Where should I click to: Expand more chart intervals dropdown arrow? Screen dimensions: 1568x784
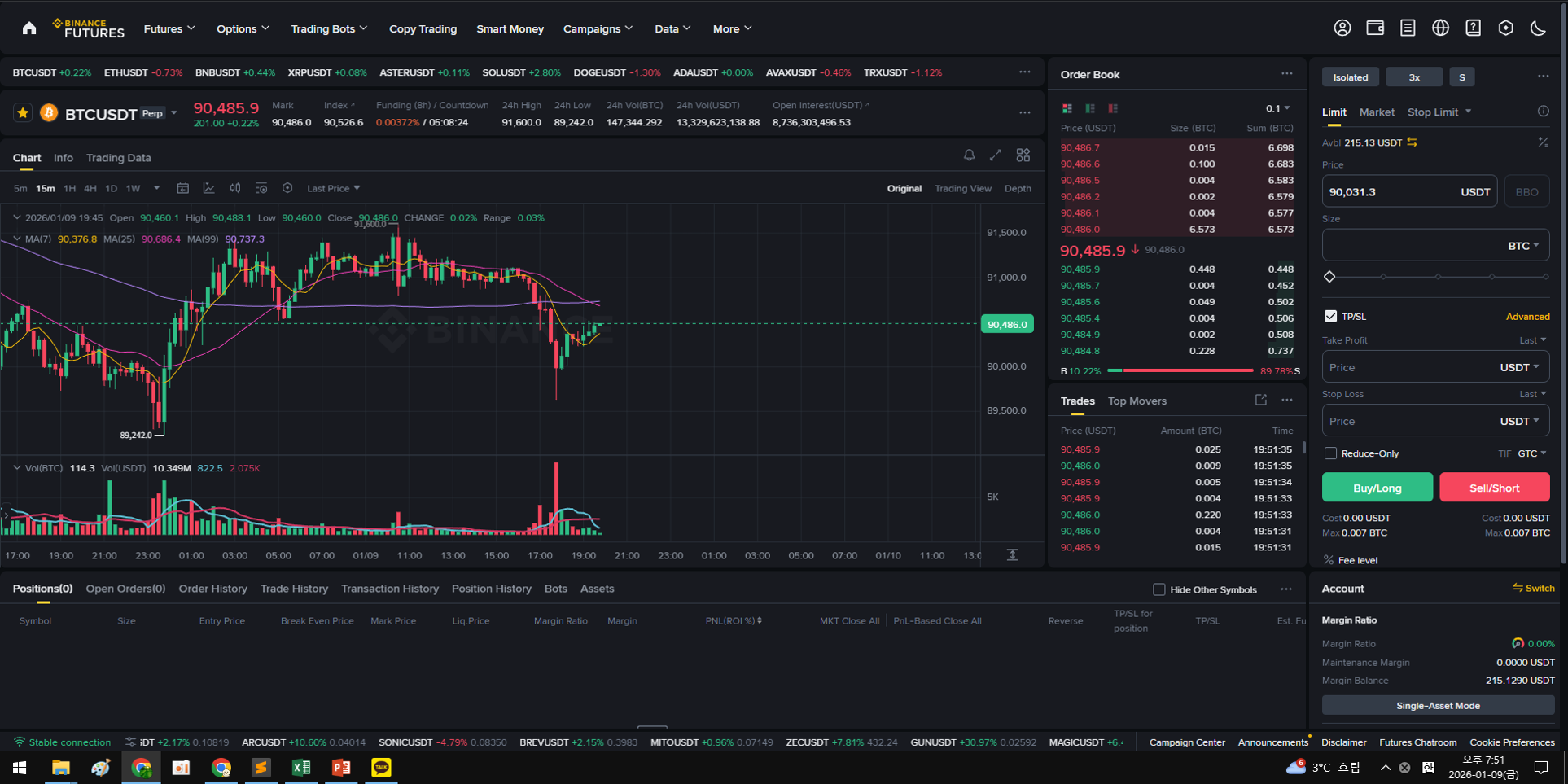point(157,188)
